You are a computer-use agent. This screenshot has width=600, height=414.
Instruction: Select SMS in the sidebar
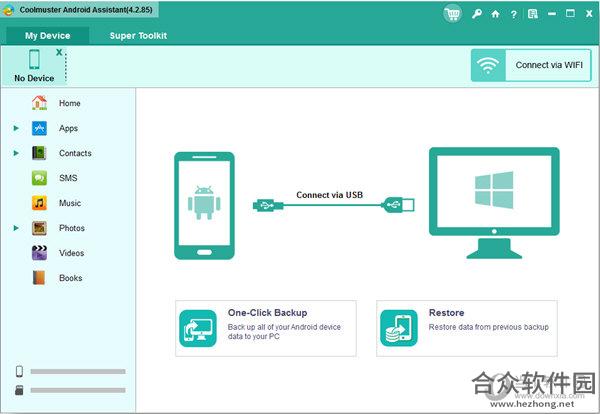point(68,178)
